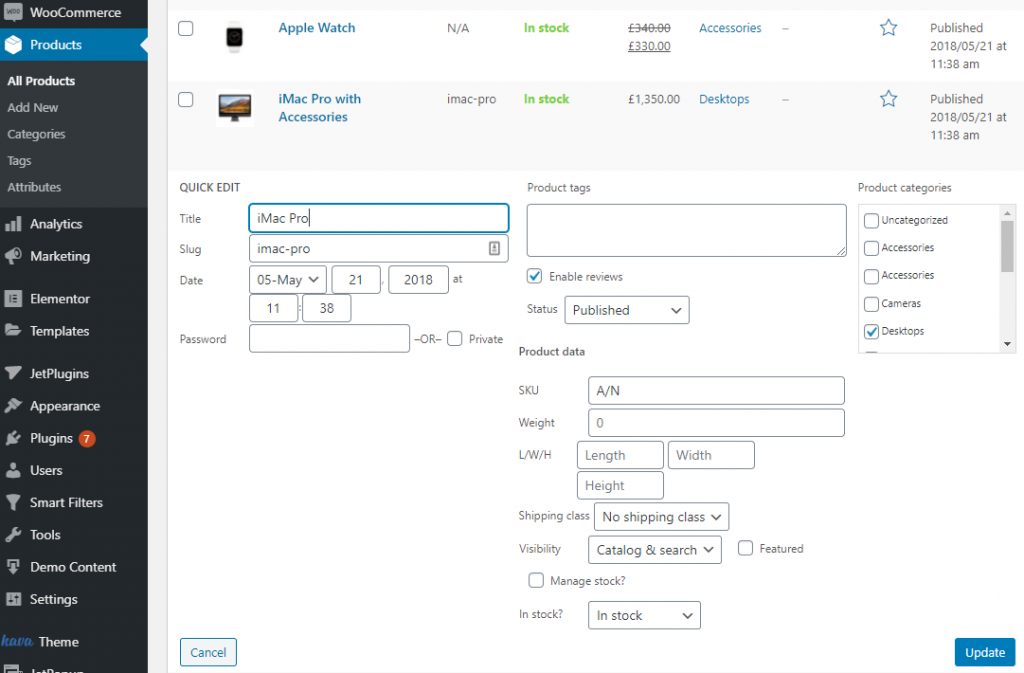1024x673 pixels.
Task: Open the Visibility dropdown Catalog & search
Action: coord(655,550)
